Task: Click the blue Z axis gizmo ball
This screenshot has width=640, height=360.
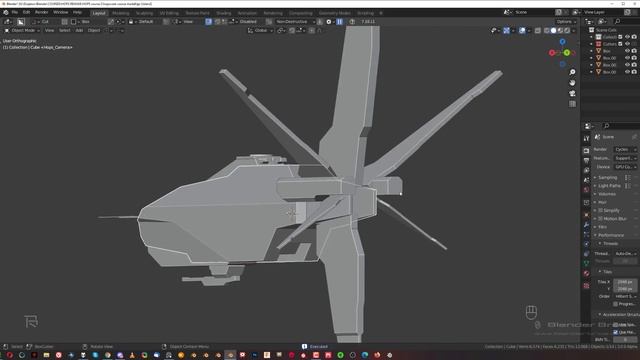Action: tap(562, 42)
